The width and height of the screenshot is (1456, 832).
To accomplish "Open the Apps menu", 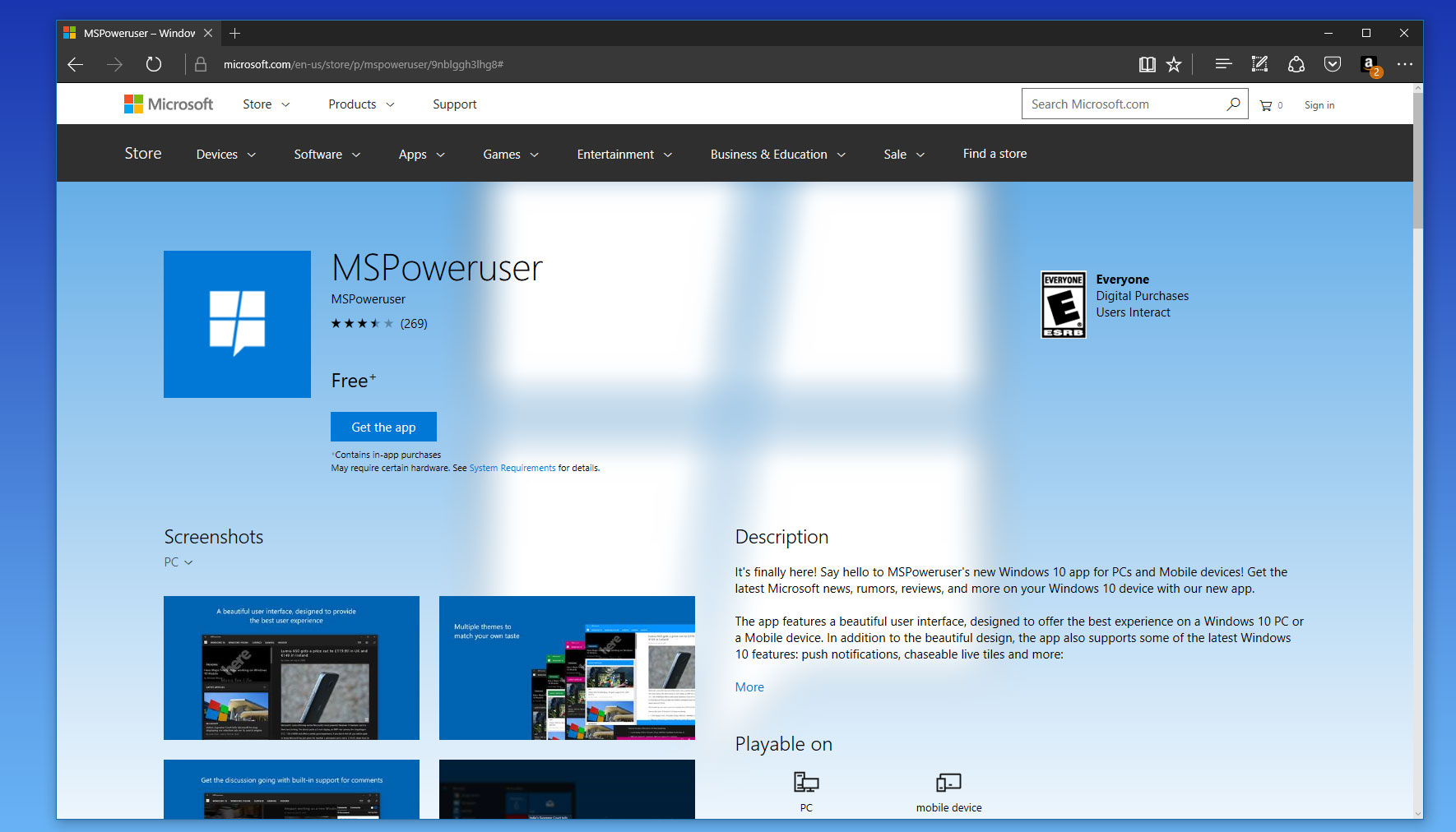I will [x=422, y=155].
